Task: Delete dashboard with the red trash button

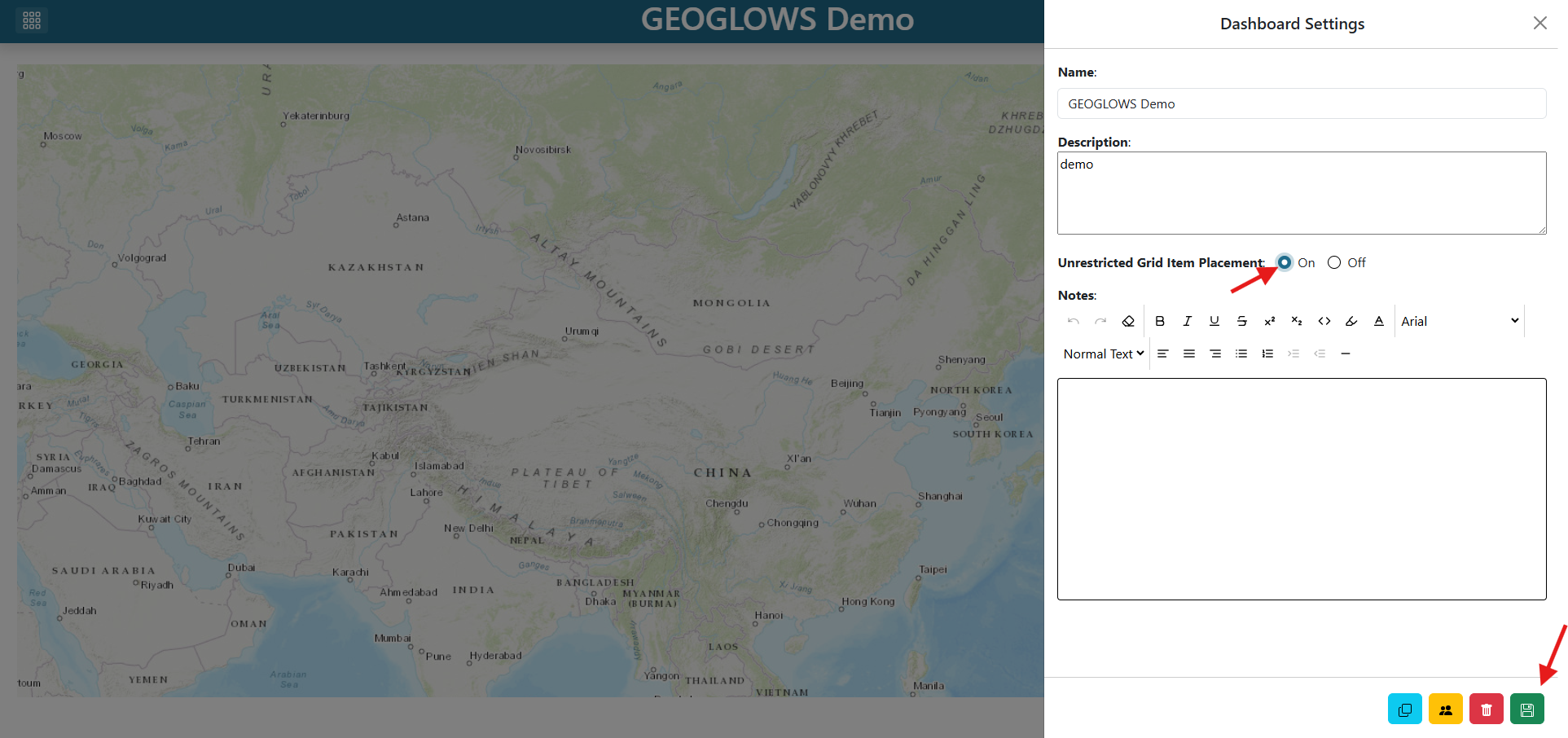Action: point(1487,709)
